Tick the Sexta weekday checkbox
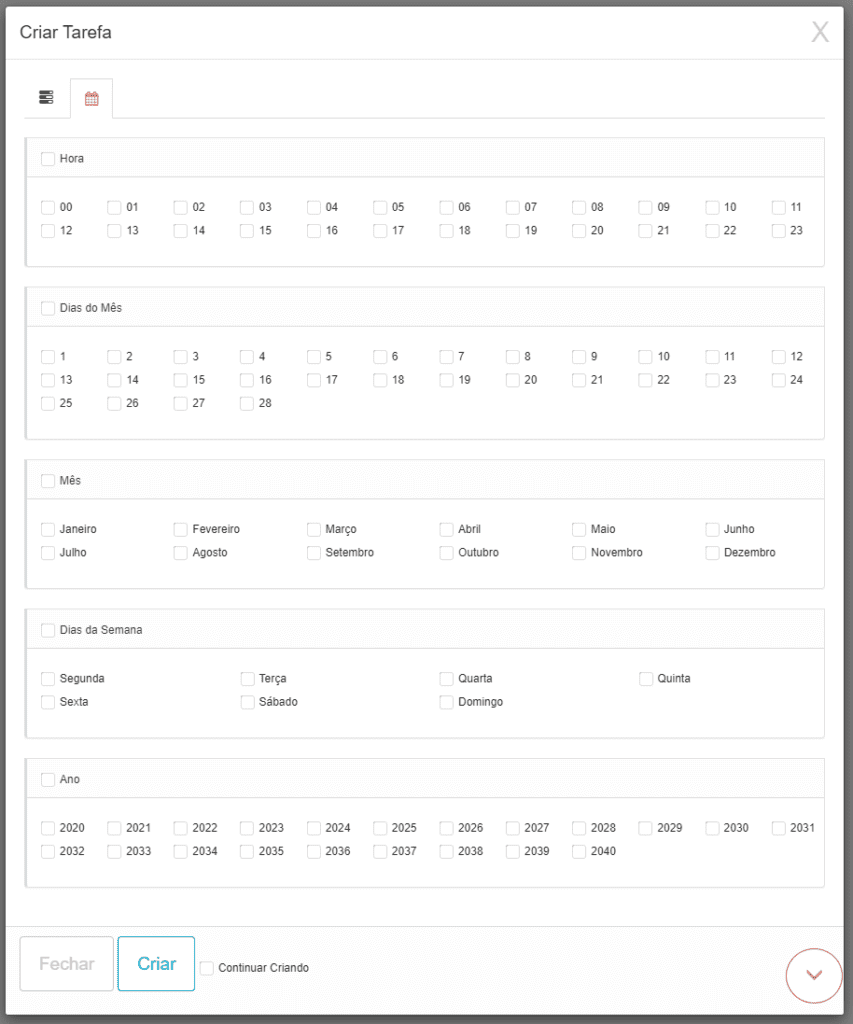Viewport: 853px width, 1024px height. point(48,702)
